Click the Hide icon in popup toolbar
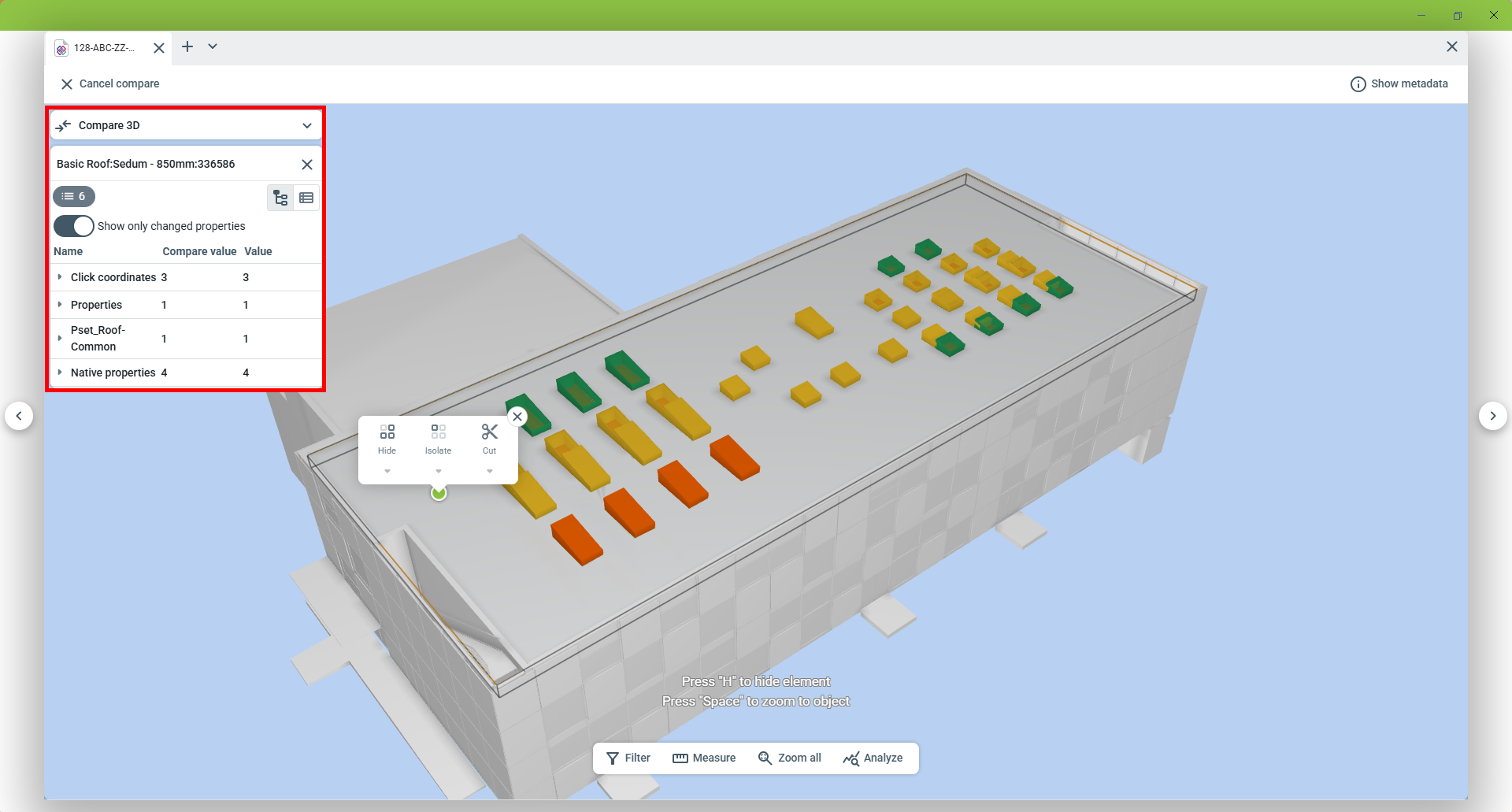 [x=387, y=432]
